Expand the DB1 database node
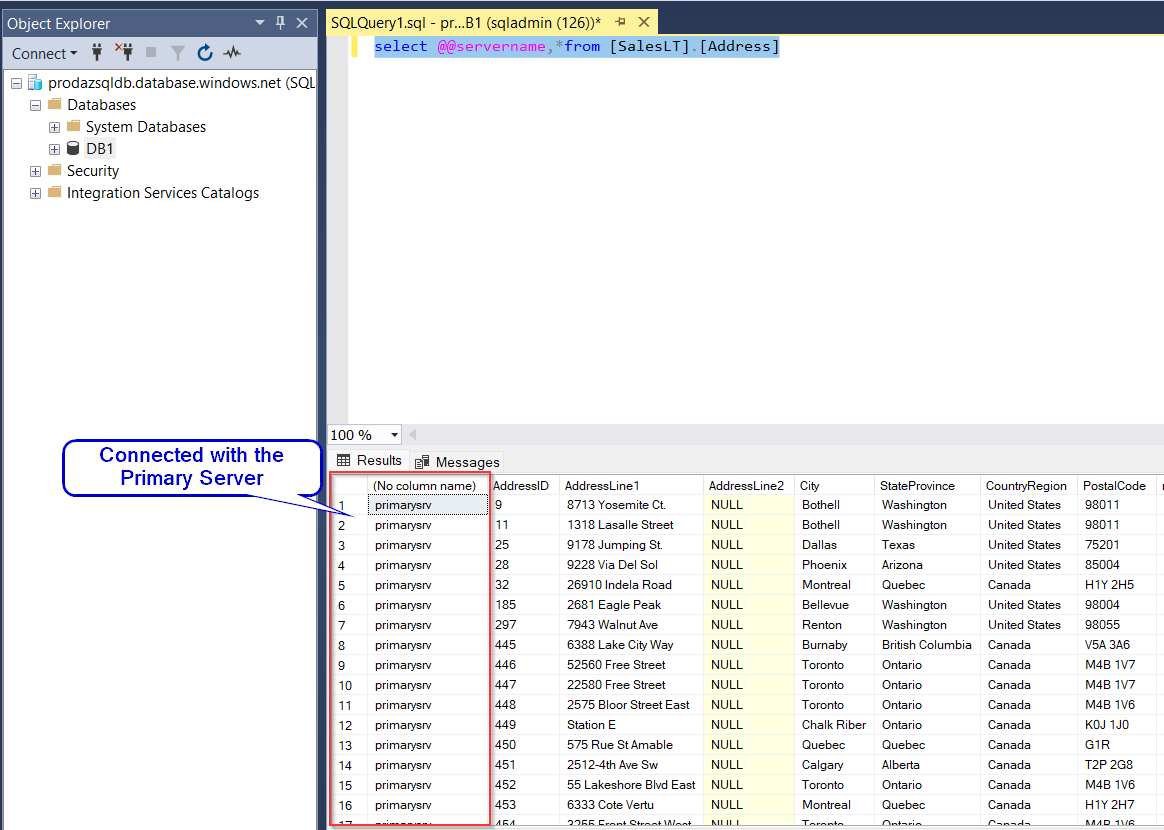The height and width of the screenshot is (830, 1164). point(54,149)
